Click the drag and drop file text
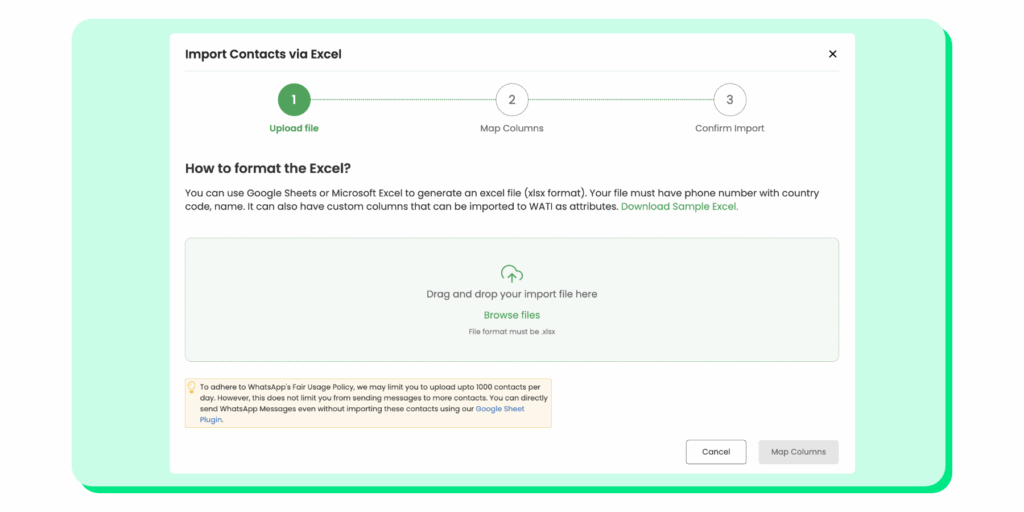Image resolution: width=1024 pixels, height=512 pixels. 512,294
